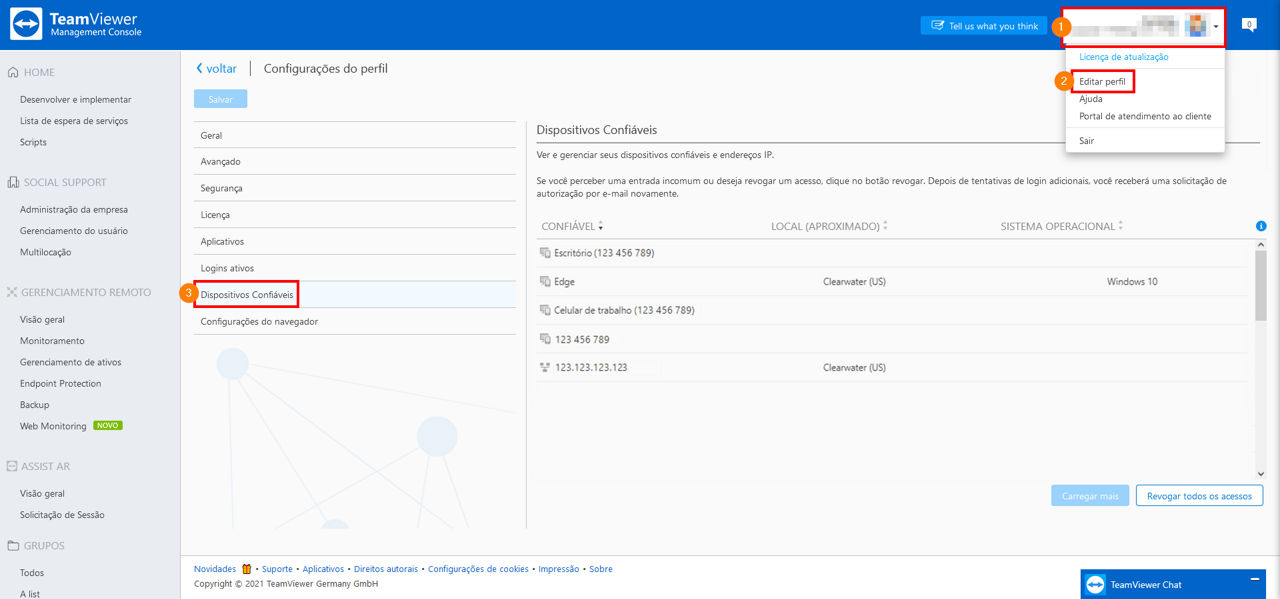Go back using the voltar link
Screen dimensions: 1280x599
(x=217, y=69)
